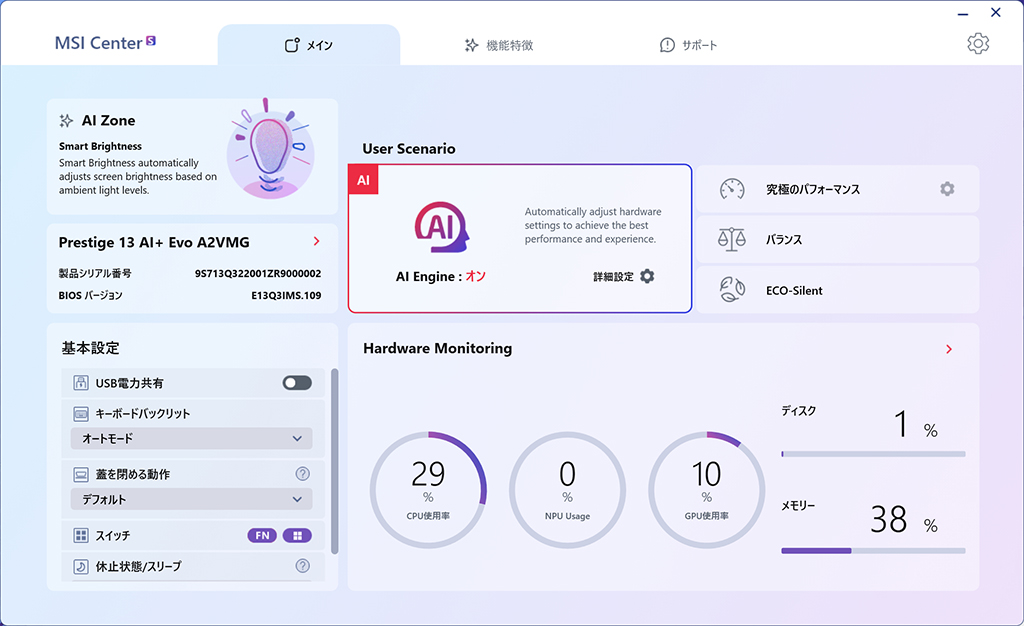Viewport: 1024px width, 626px height.
Task: Toggle the USB電力共有 switch
Action: coord(297,383)
